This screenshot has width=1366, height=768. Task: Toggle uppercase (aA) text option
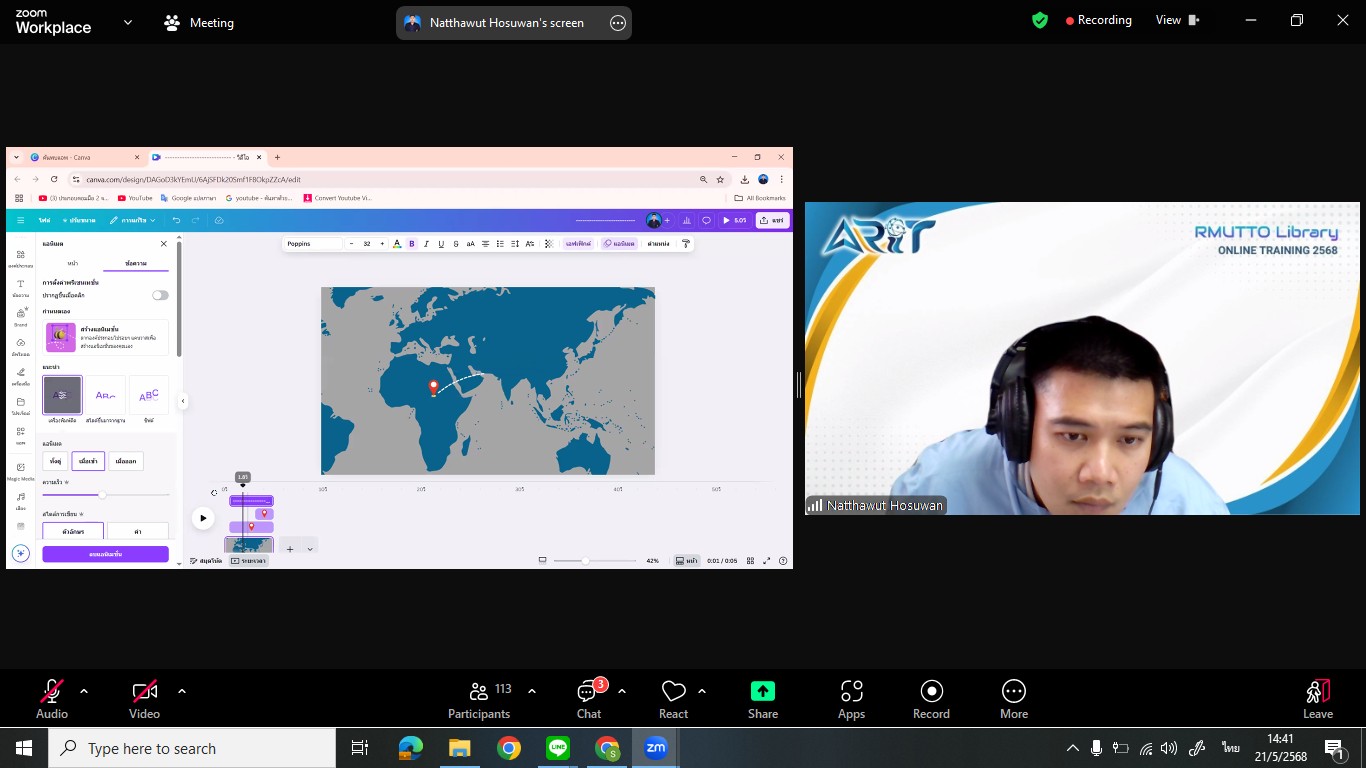coord(471,244)
